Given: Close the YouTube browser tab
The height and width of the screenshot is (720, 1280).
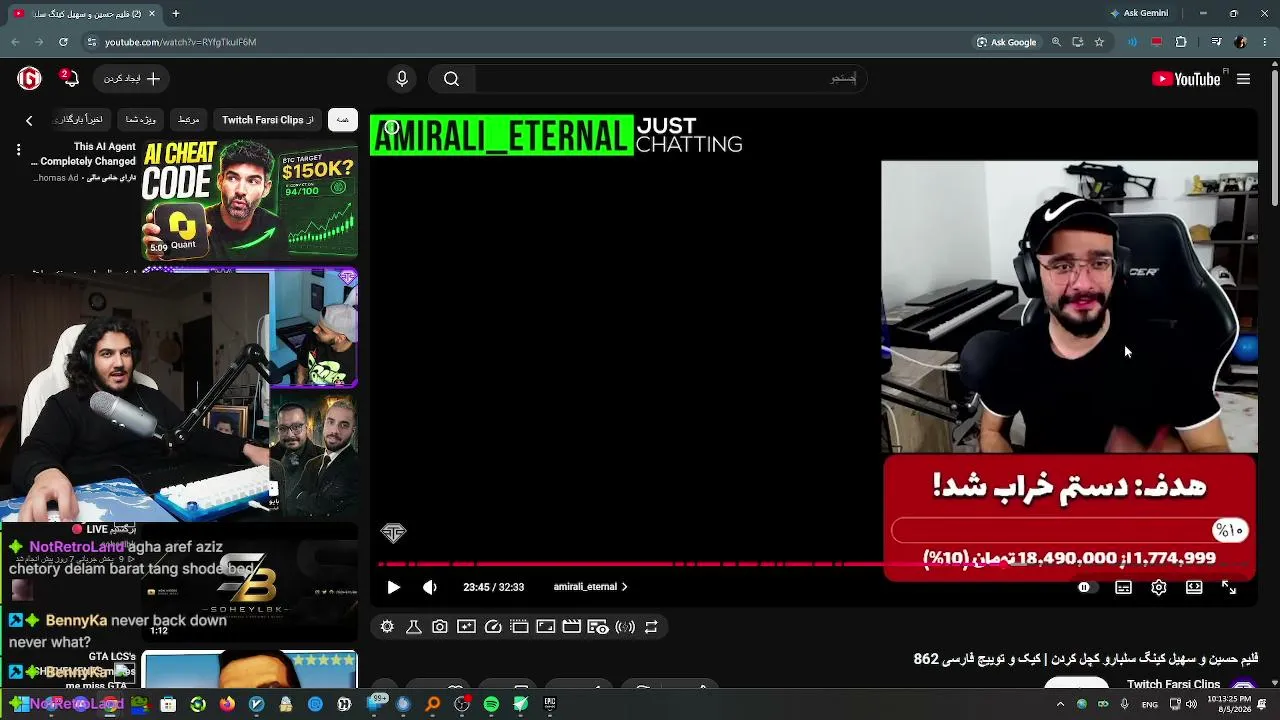Looking at the screenshot, I should [152, 13].
